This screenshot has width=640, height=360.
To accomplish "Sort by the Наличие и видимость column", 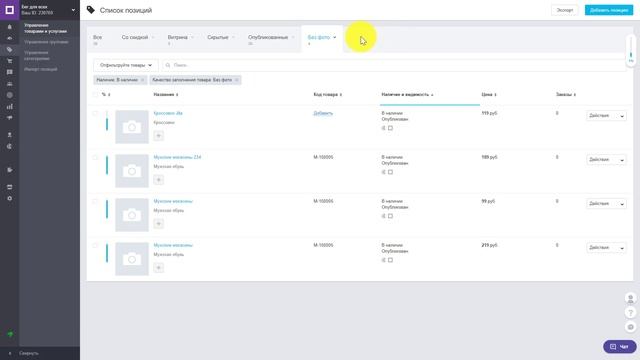I will coord(407,95).
